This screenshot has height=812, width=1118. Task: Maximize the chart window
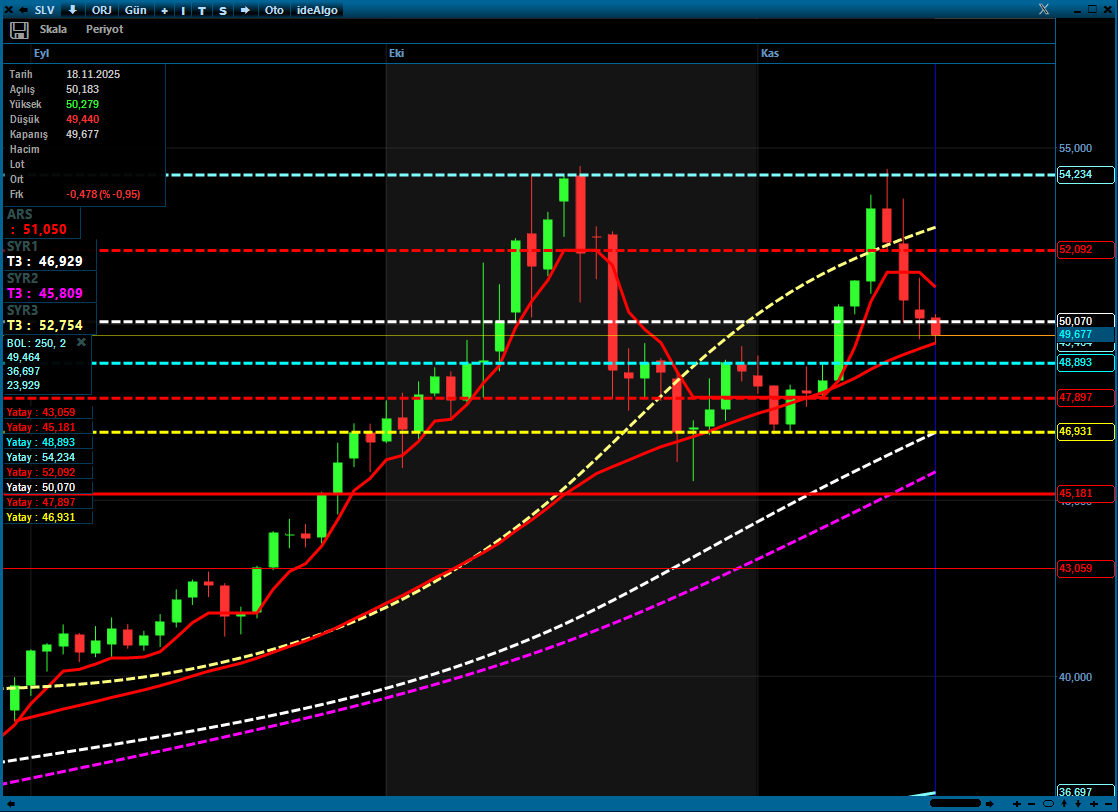[x=1092, y=9]
